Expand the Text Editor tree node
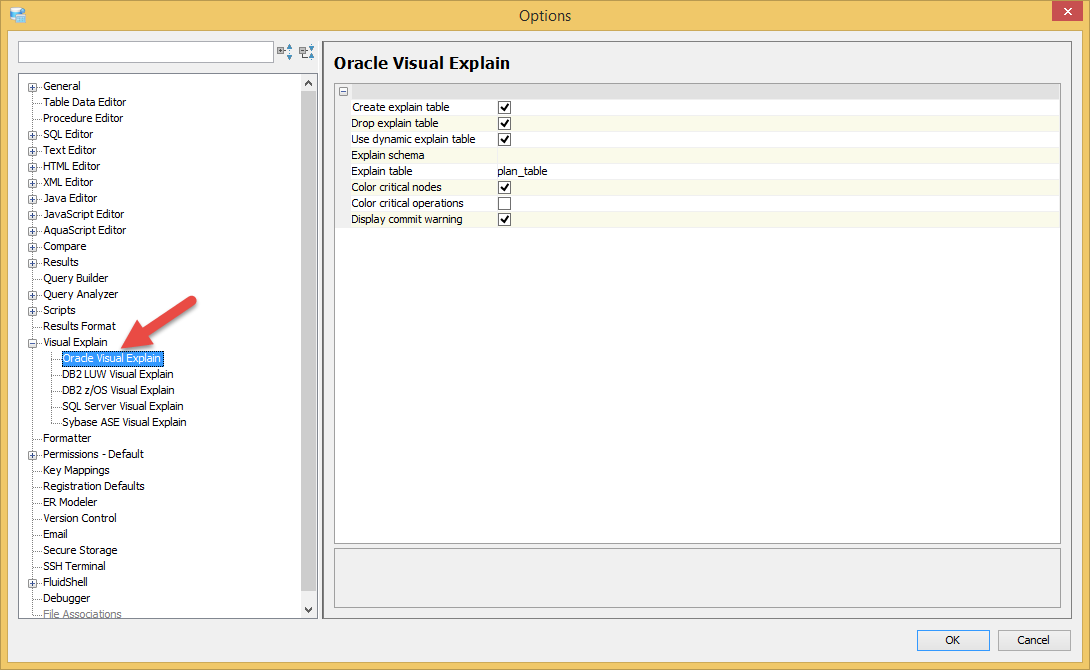1090x670 pixels. pos(32,151)
